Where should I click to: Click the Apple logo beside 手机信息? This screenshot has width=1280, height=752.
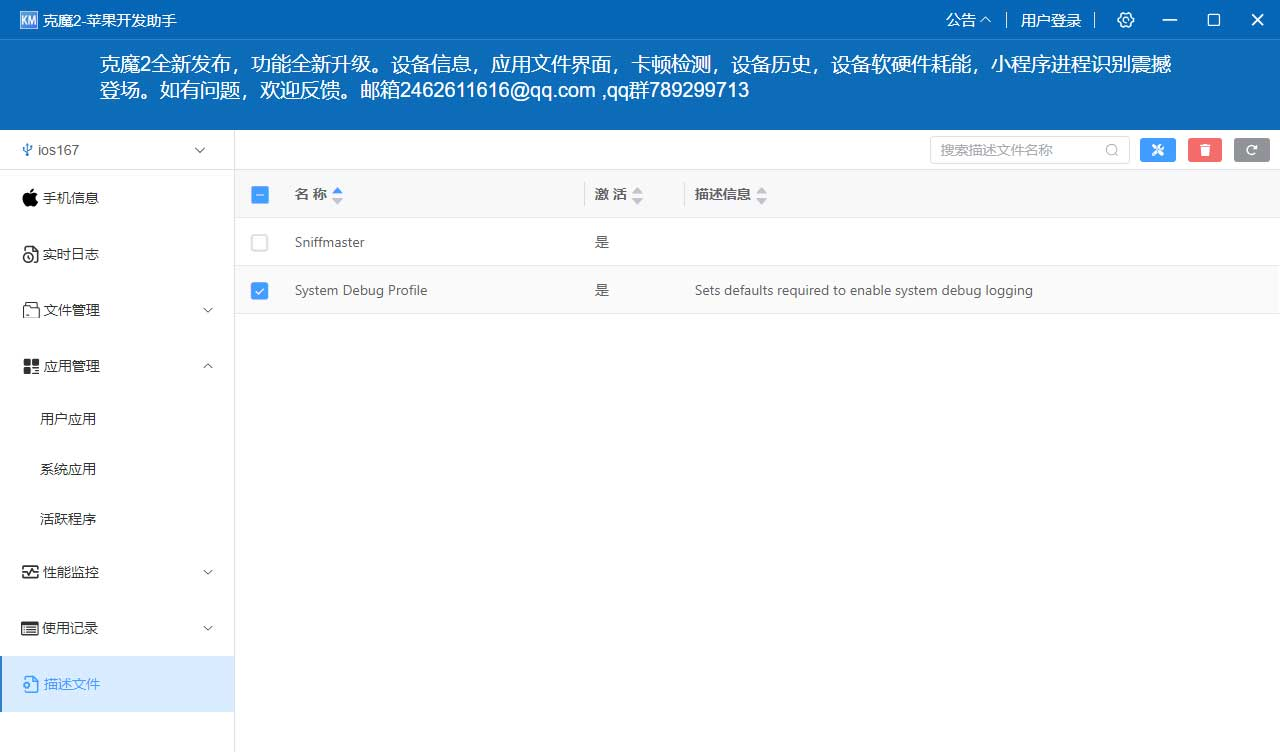point(30,197)
